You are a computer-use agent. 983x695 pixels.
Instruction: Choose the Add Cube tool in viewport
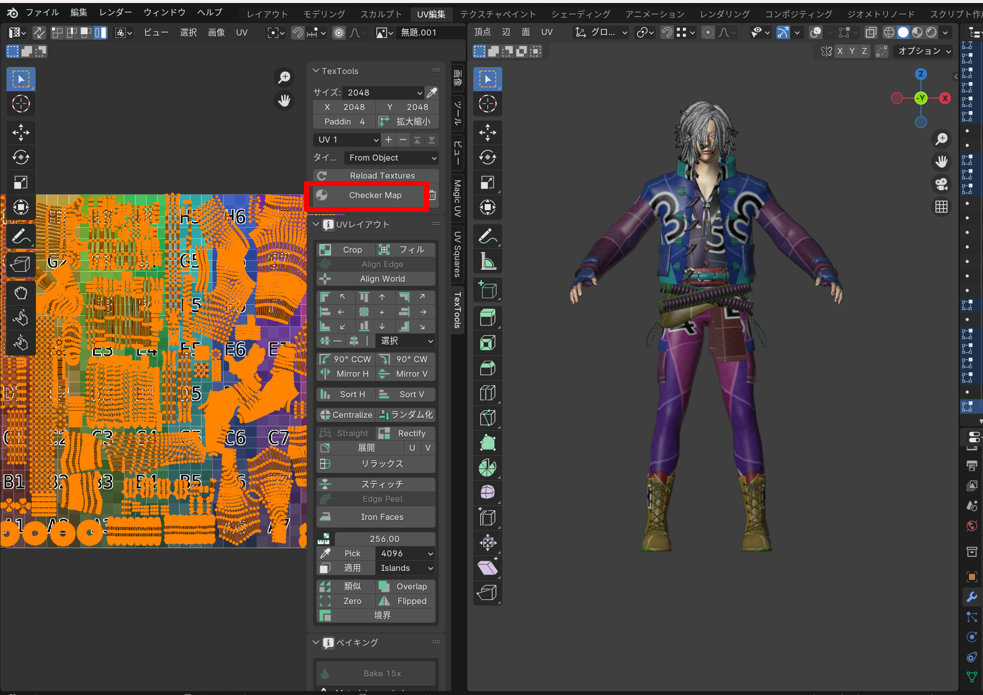(488, 291)
